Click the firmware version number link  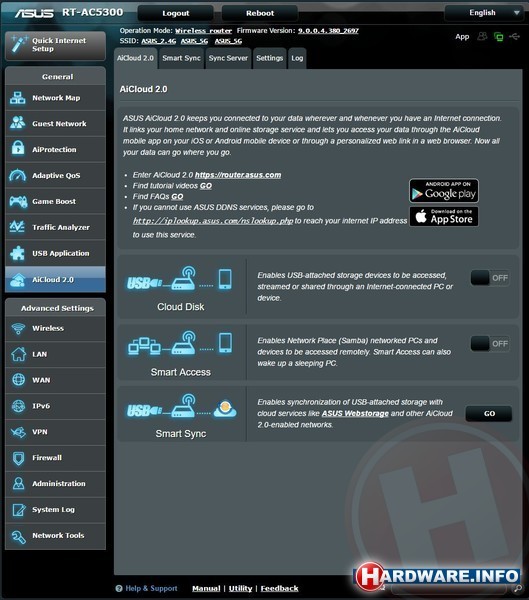pos(328,31)
